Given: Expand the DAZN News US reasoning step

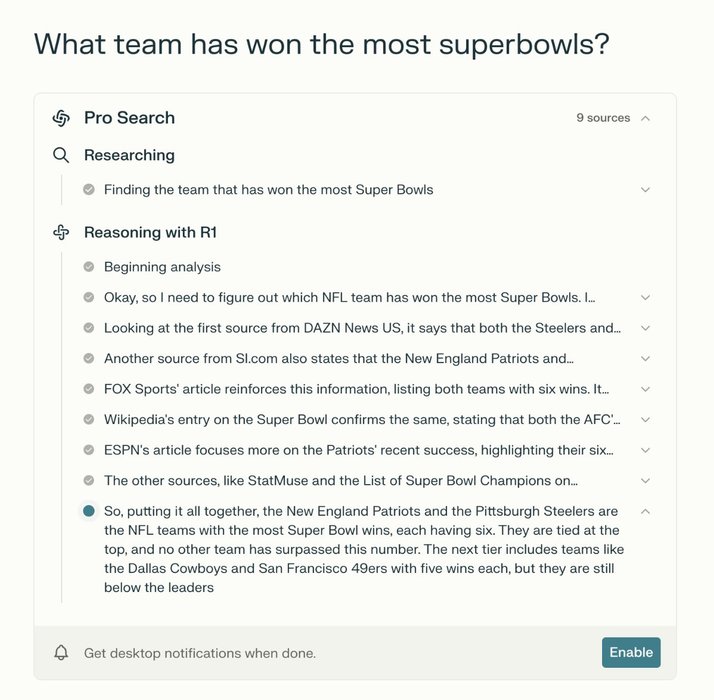Looking at the screenshot, I should 645,328.
